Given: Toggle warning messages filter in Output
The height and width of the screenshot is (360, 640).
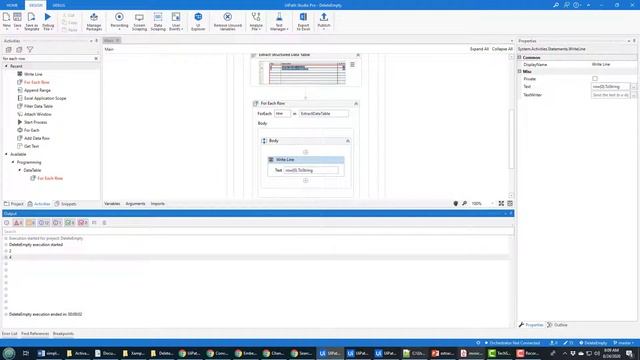Looking at the screenshot, I should coord(31,223).
